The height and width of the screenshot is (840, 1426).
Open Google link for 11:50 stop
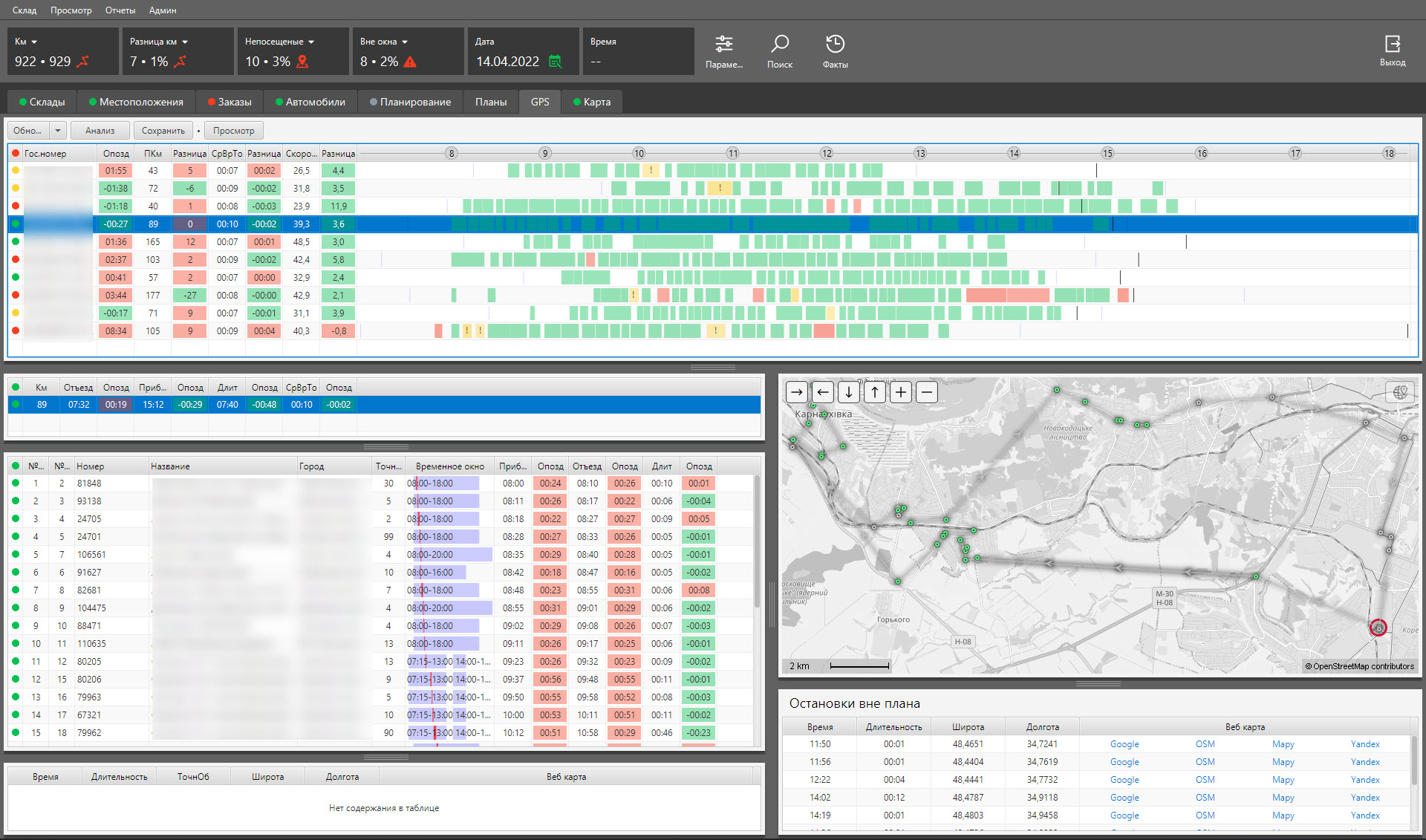coord(1124,744)
